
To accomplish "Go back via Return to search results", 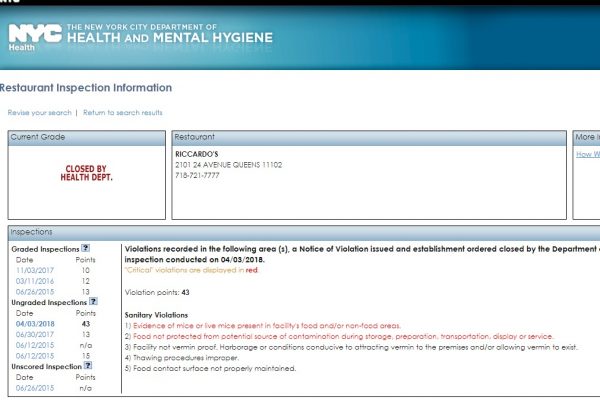I will (x=122, y=113).
